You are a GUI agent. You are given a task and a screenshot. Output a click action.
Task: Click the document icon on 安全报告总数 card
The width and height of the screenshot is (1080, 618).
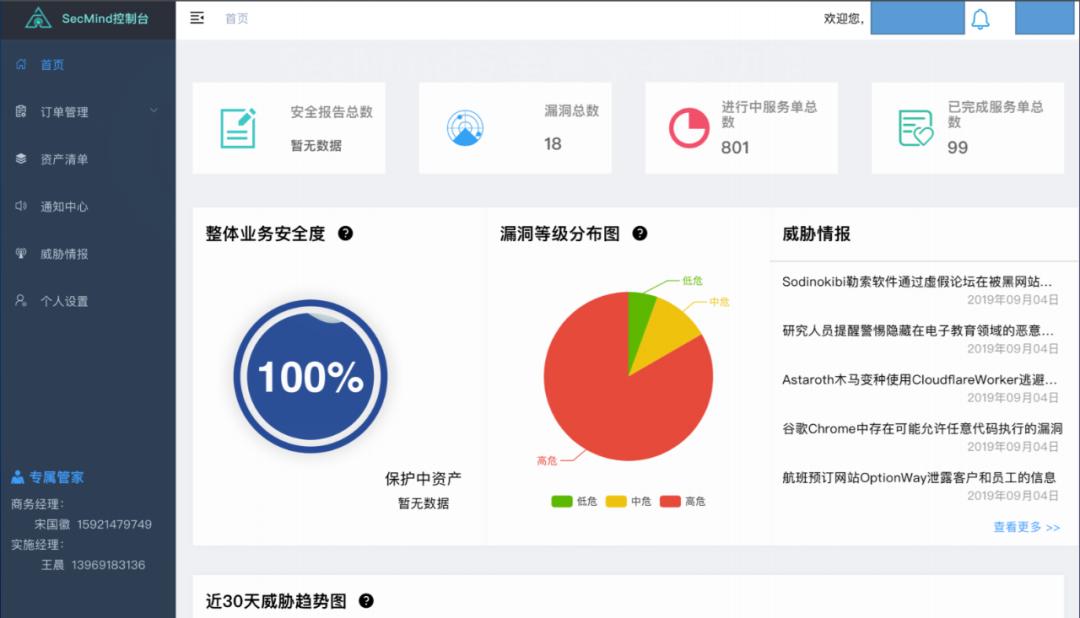coord(237,128)
